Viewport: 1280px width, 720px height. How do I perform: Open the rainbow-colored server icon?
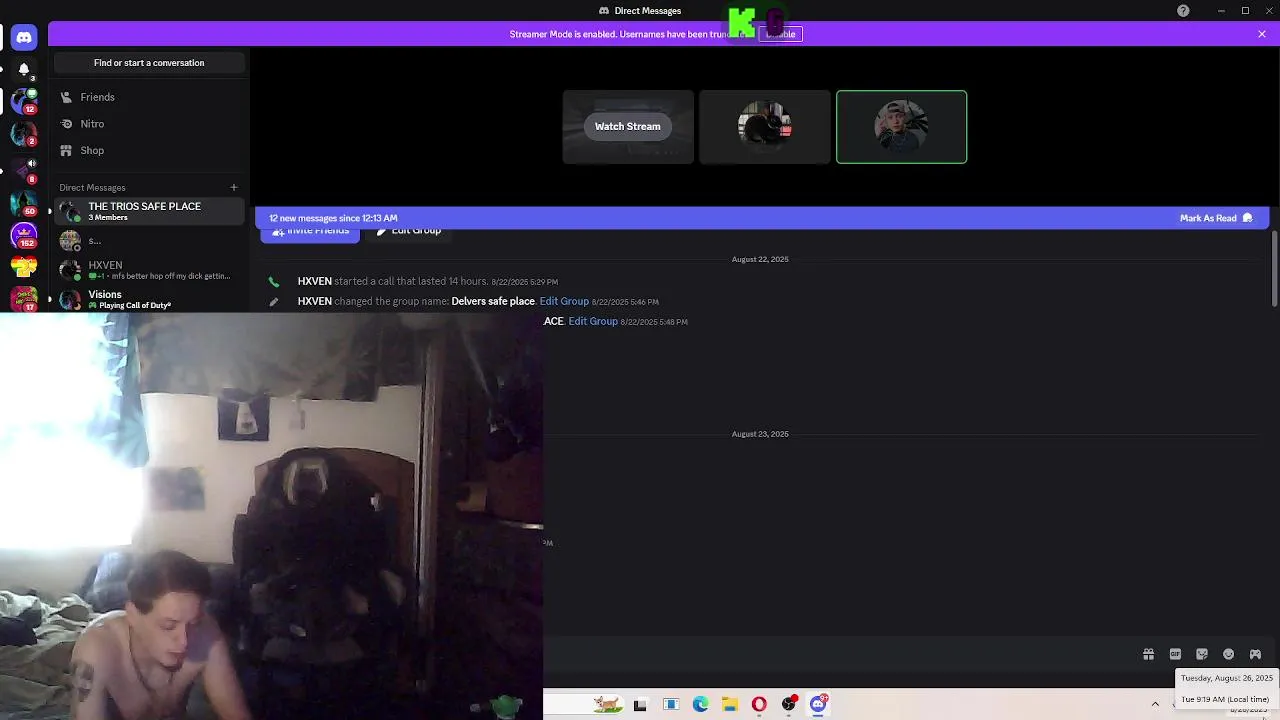[x=24, y=267]
